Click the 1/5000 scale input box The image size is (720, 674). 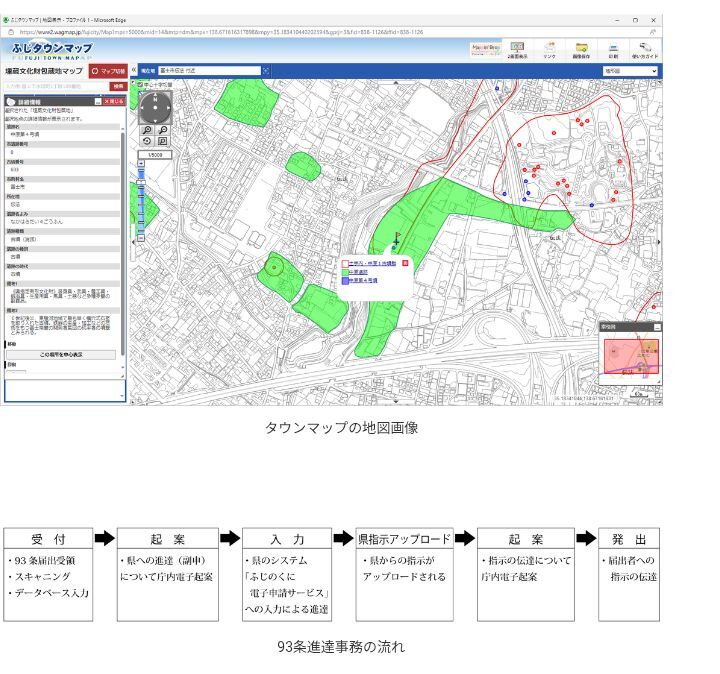(x=155, y=155)
